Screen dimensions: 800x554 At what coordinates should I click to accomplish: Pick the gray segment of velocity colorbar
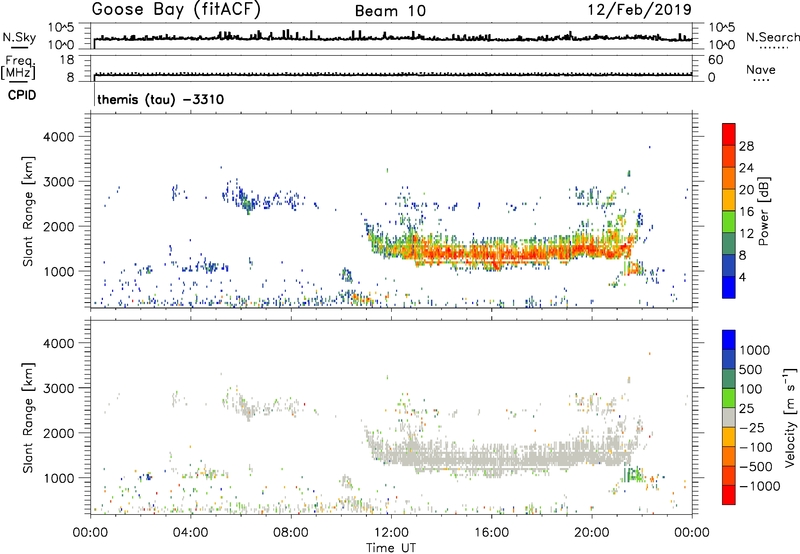click(x=729, y=418)
